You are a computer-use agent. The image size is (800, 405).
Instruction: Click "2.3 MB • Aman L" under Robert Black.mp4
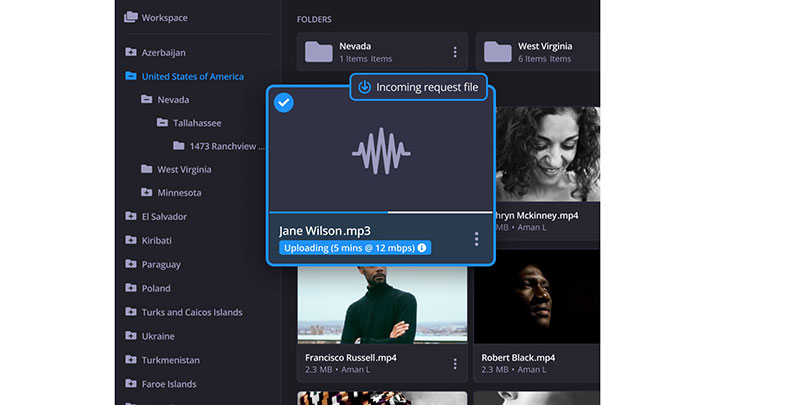coord(513,369)
